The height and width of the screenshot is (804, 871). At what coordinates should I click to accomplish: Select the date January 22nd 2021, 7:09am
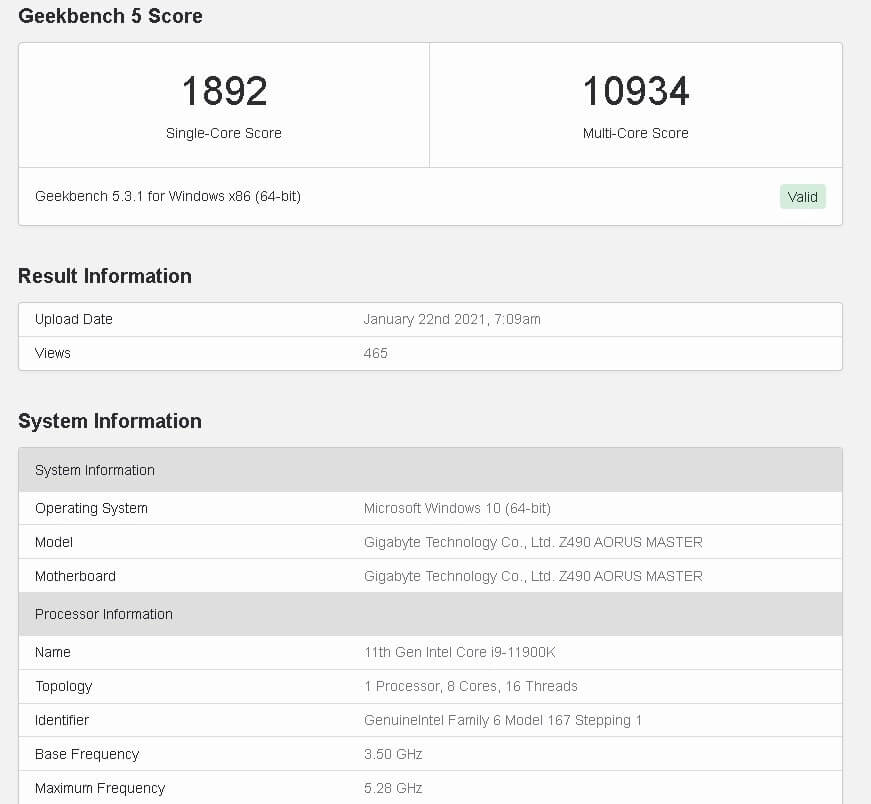pos(452,319)
